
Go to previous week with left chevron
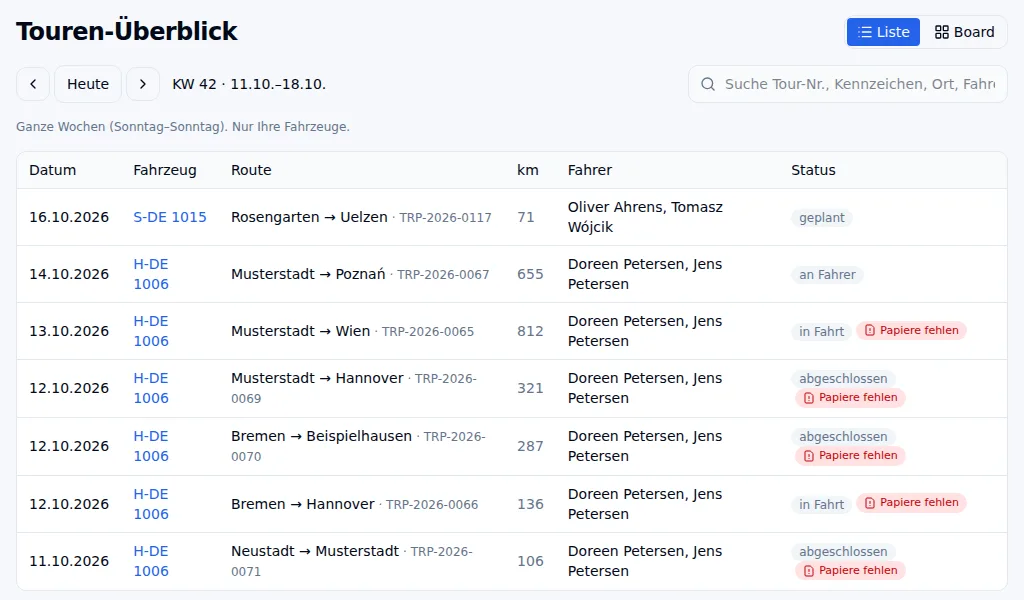pos(33,84)
